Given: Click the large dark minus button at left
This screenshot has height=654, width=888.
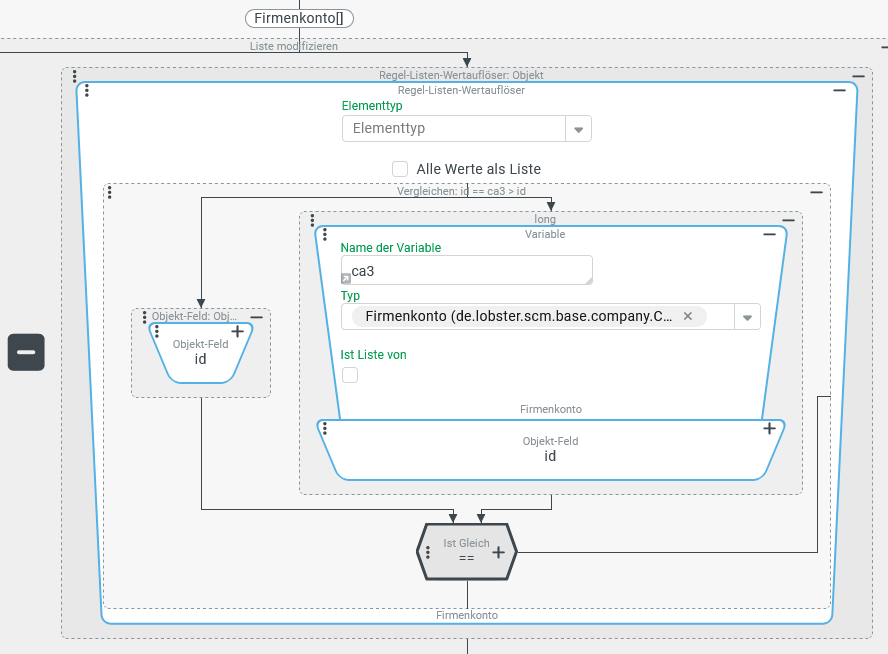Looking at the screenshot, I should tap(26, 352).
